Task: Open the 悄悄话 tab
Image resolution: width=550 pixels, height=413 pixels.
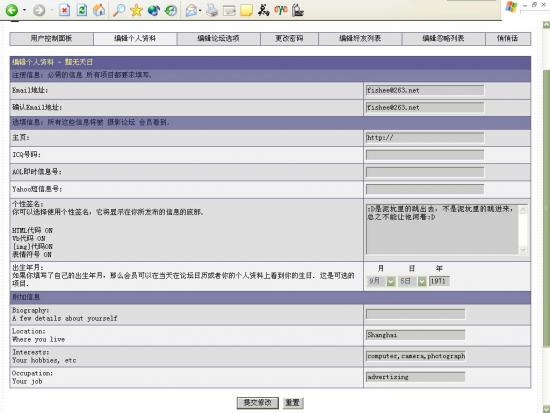Action: tap(508, 39)
